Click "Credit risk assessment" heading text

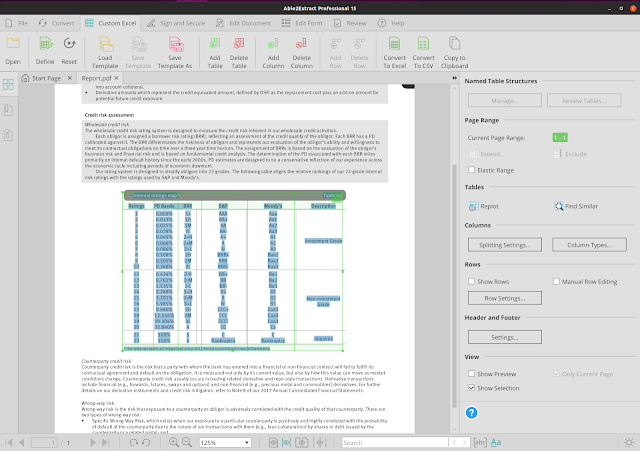109,115
